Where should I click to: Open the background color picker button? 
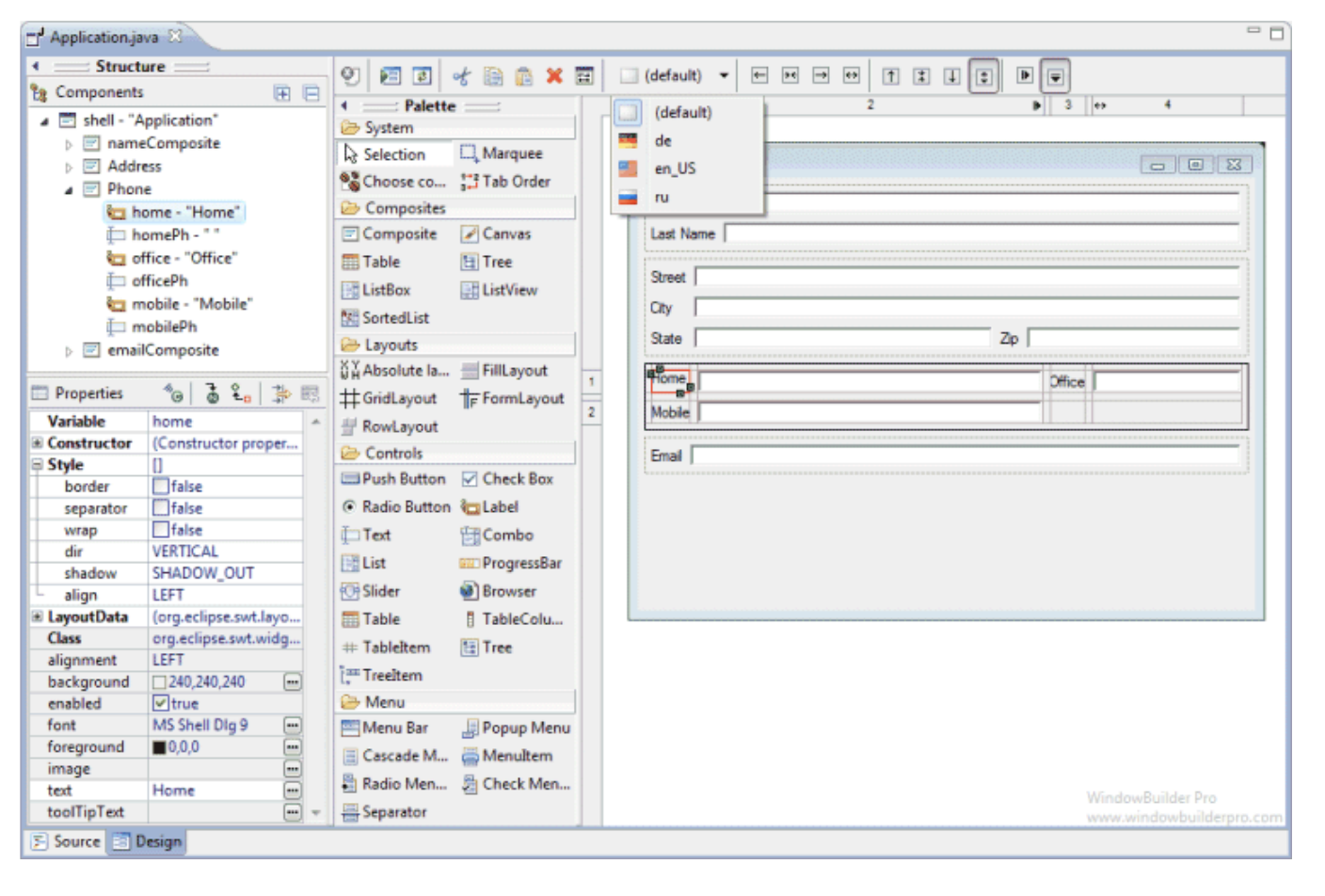(293, 682)
